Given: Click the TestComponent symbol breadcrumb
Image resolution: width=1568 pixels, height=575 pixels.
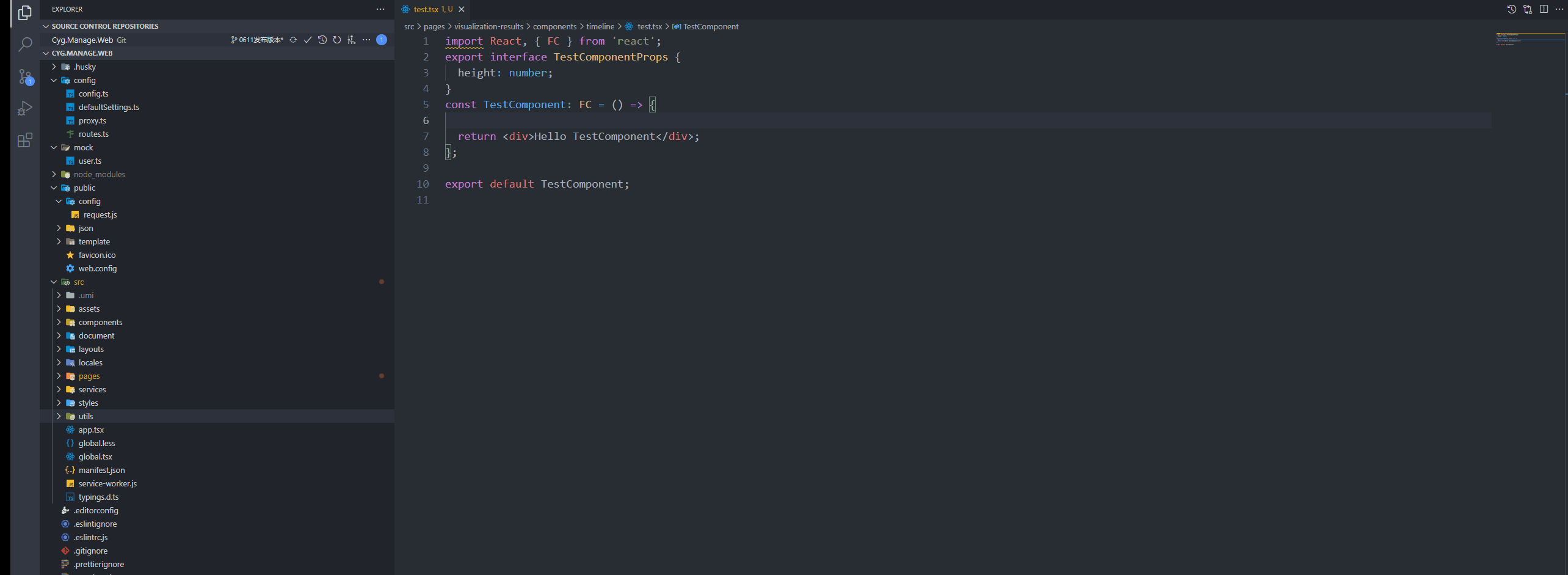Looking at the screenshot, I should (x=711, y=26).
